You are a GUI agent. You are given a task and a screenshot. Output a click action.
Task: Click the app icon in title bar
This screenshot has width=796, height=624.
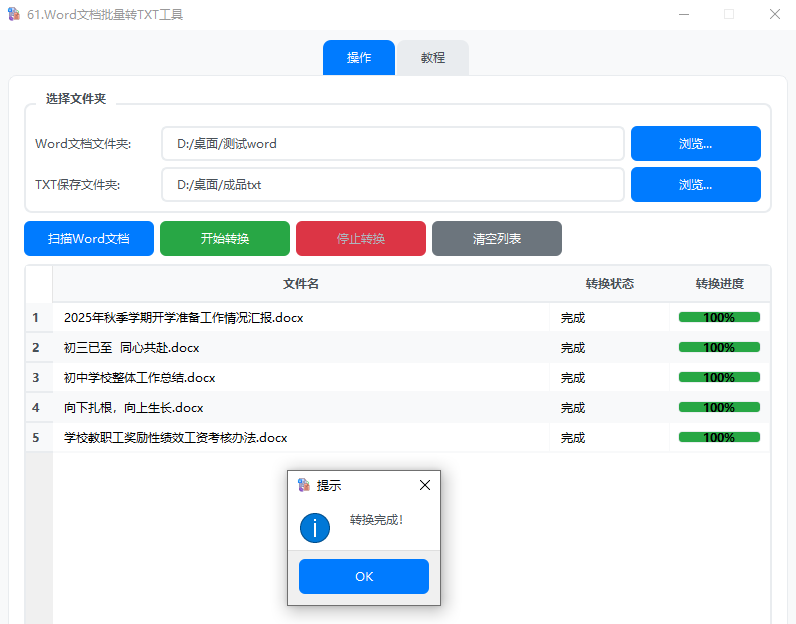(x=13, y=14)
